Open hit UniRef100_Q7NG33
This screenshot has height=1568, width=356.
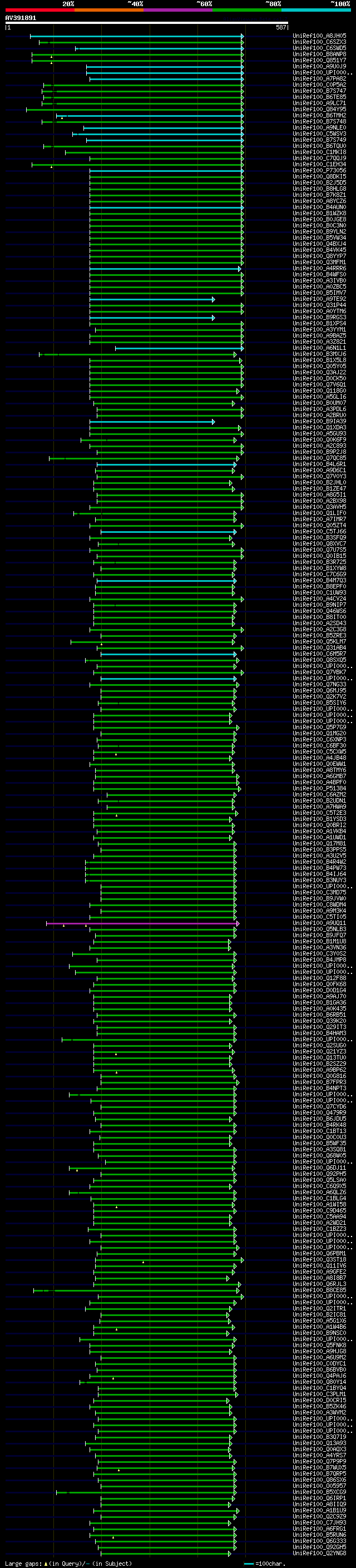pyautogui.click(x=319, y=684)
